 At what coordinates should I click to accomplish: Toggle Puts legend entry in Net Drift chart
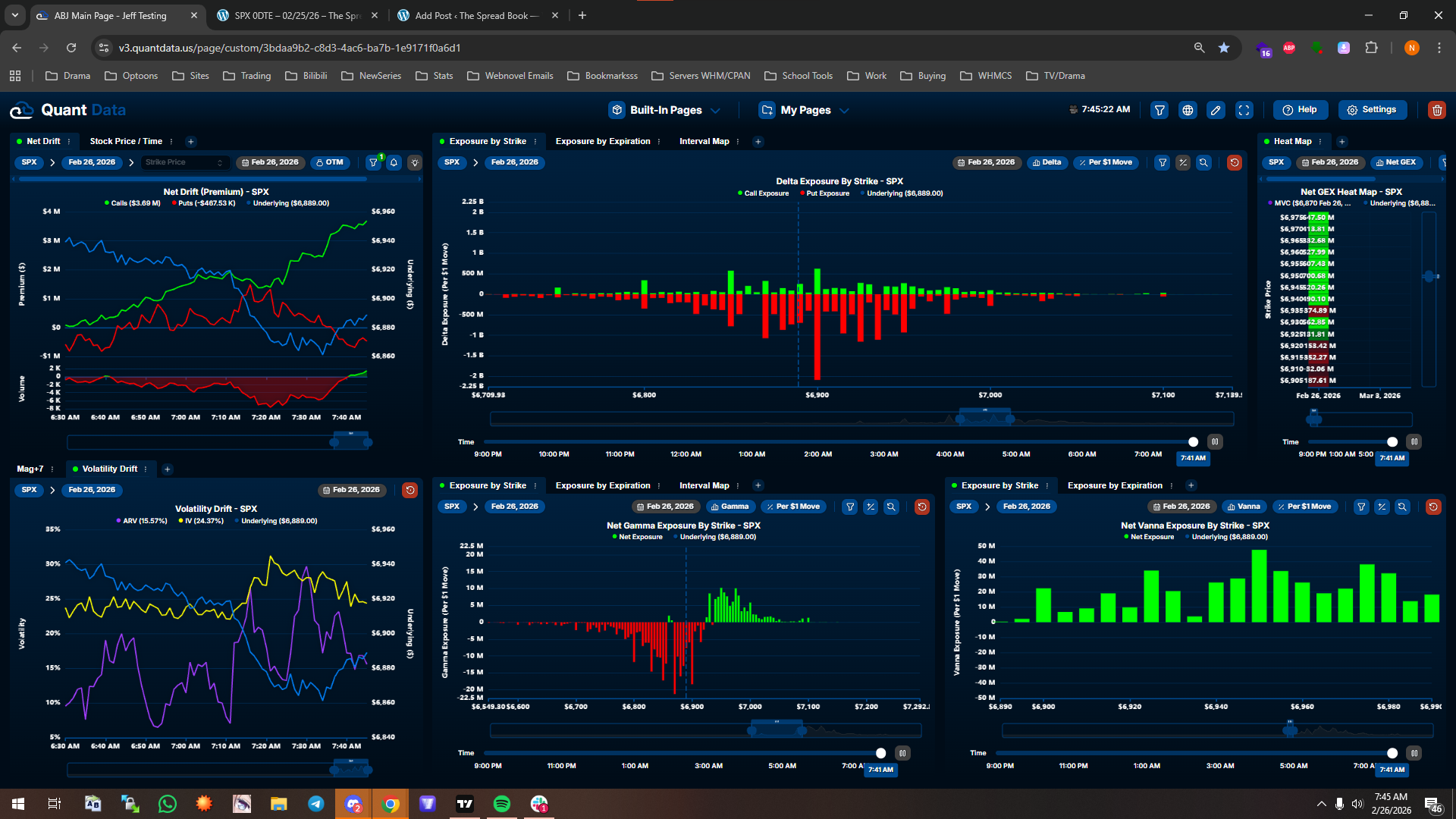point(205,203)
